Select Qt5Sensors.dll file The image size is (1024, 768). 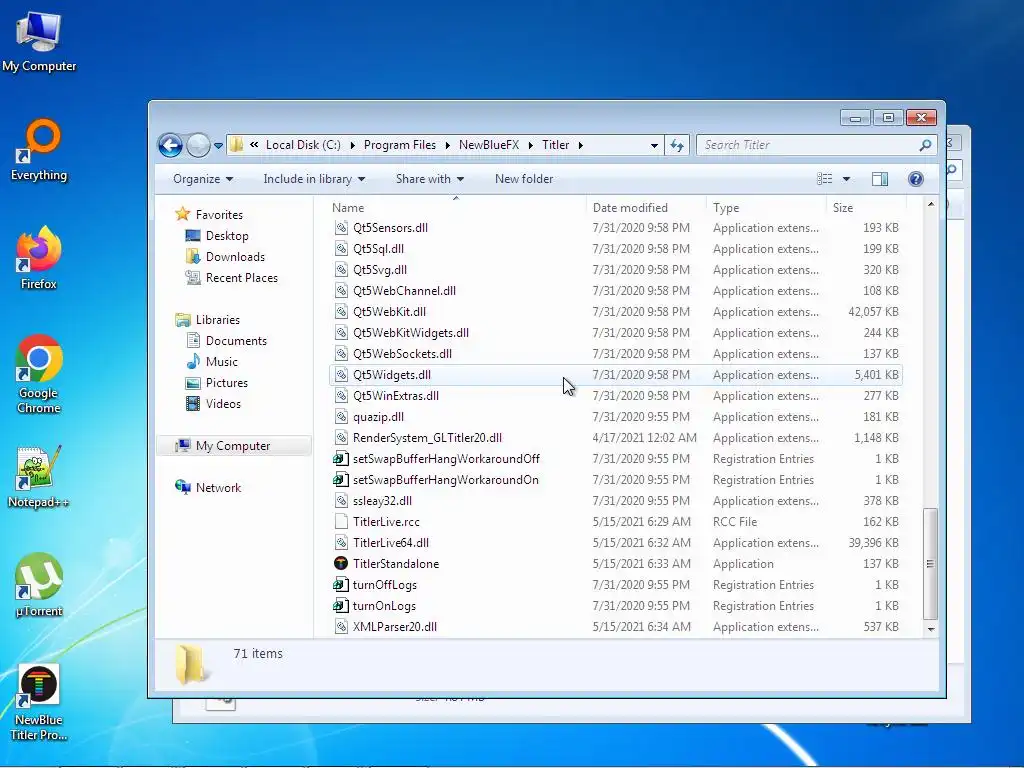(x=616, y=228)
